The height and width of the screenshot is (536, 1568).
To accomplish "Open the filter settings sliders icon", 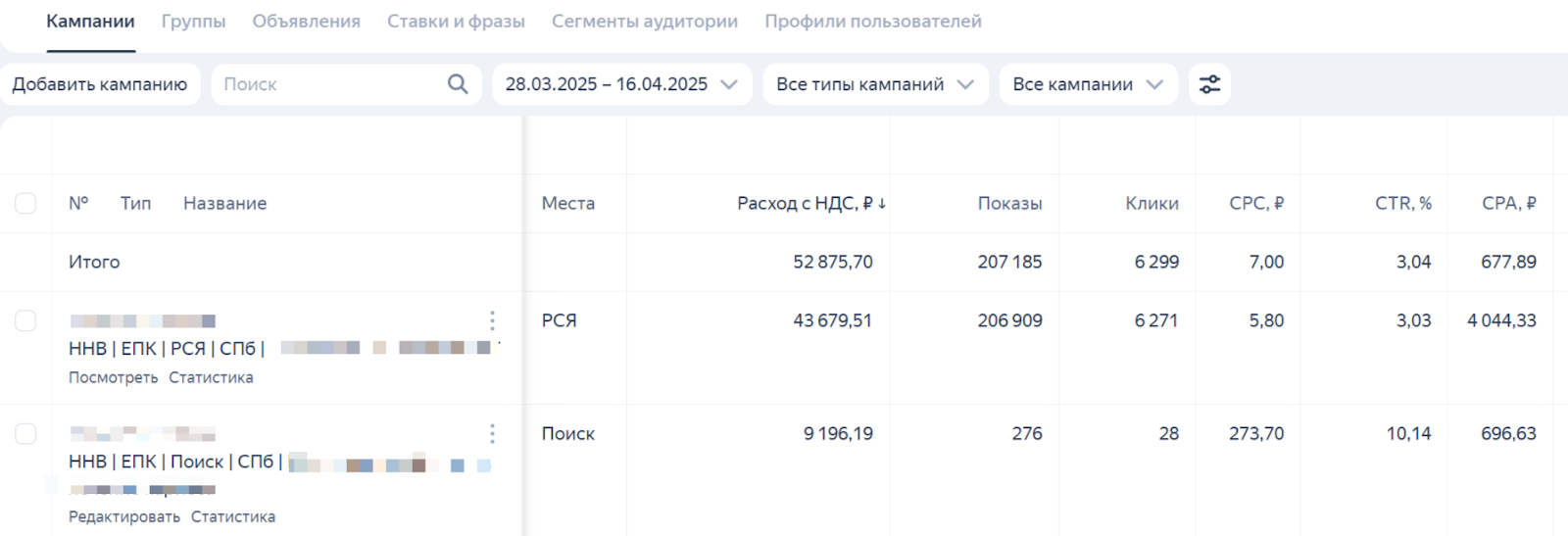I will [x=1209, y=84].
